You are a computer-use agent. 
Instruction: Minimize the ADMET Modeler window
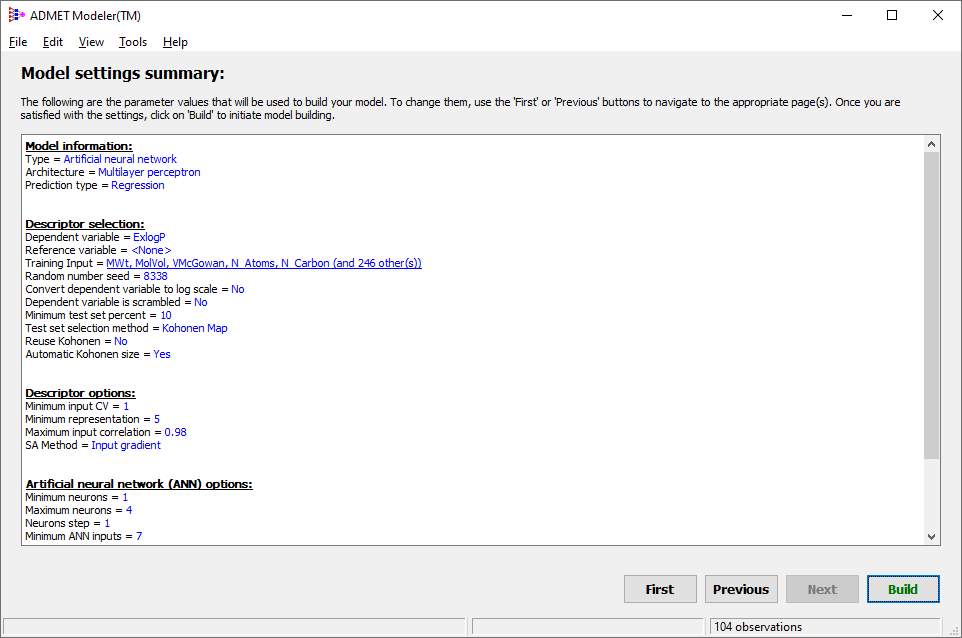847,15
